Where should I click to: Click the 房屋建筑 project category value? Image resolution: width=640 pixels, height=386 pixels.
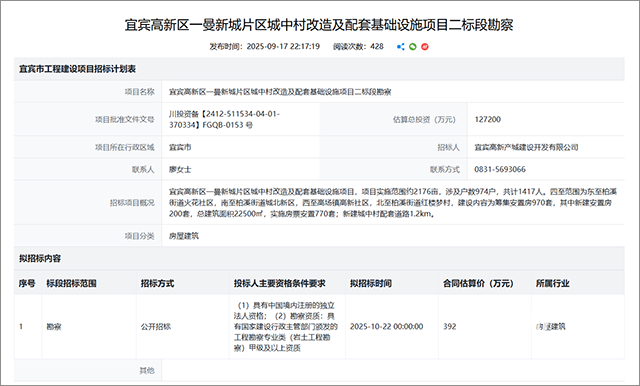(x=184, y=236)
